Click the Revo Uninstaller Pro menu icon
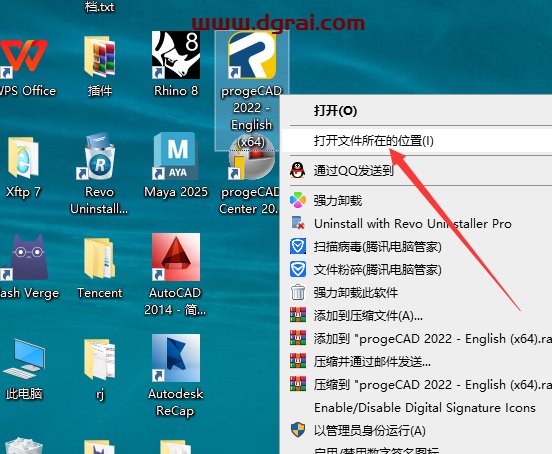The height and width of the screenshot is (454, 552). (298, 223)
